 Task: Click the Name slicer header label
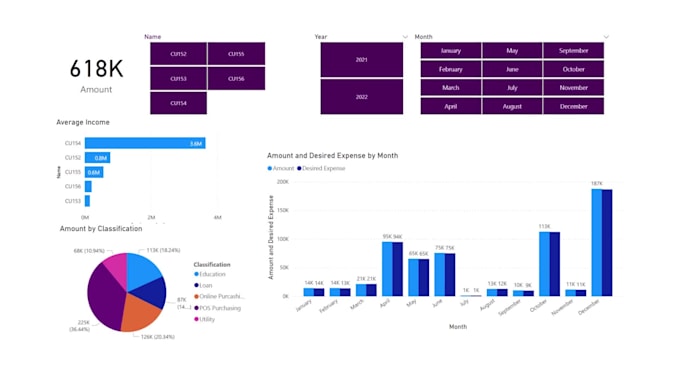(153, 37)
